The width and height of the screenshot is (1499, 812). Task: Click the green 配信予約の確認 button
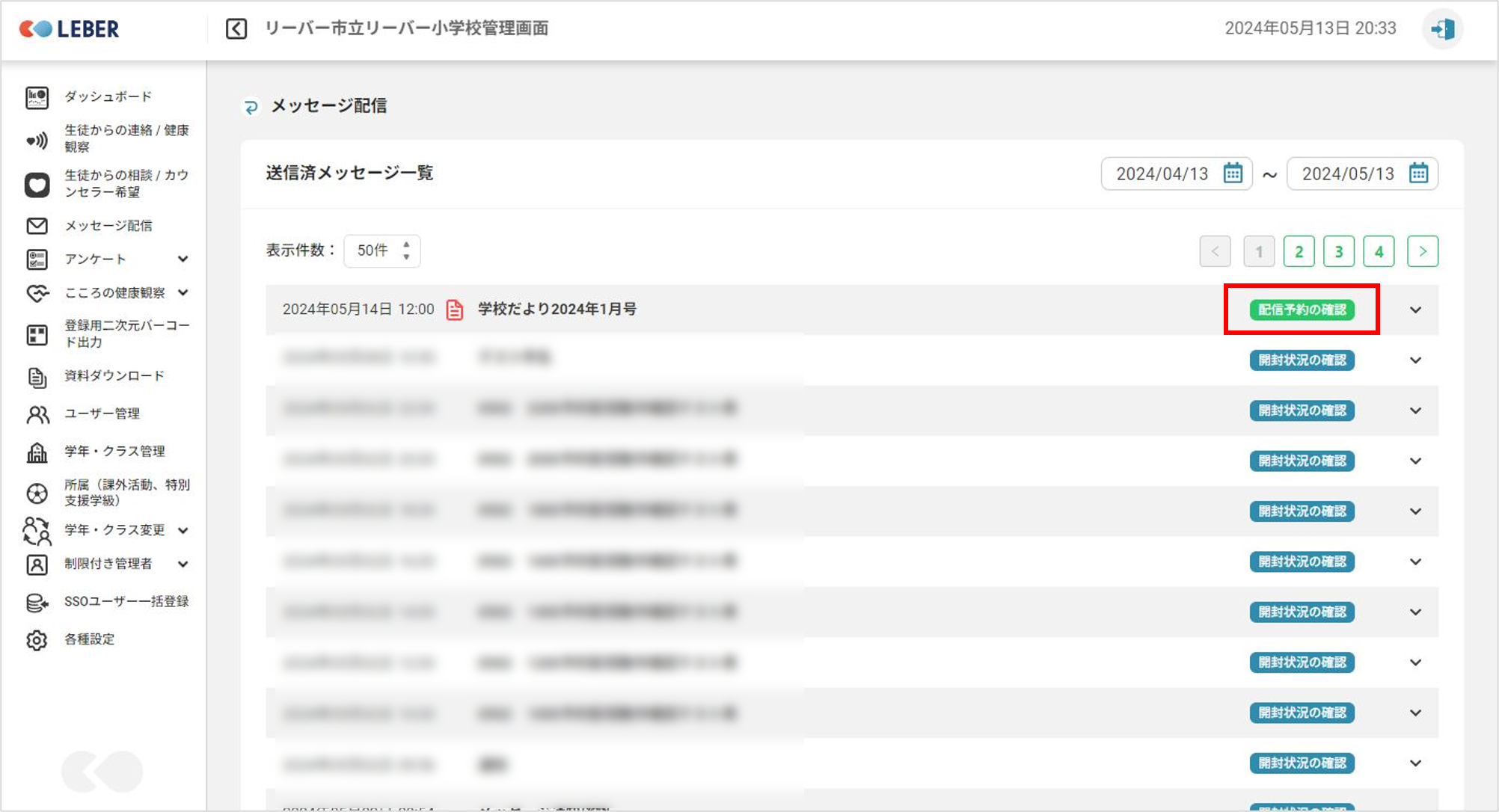pyautogui.click(x=1302, y=310)
